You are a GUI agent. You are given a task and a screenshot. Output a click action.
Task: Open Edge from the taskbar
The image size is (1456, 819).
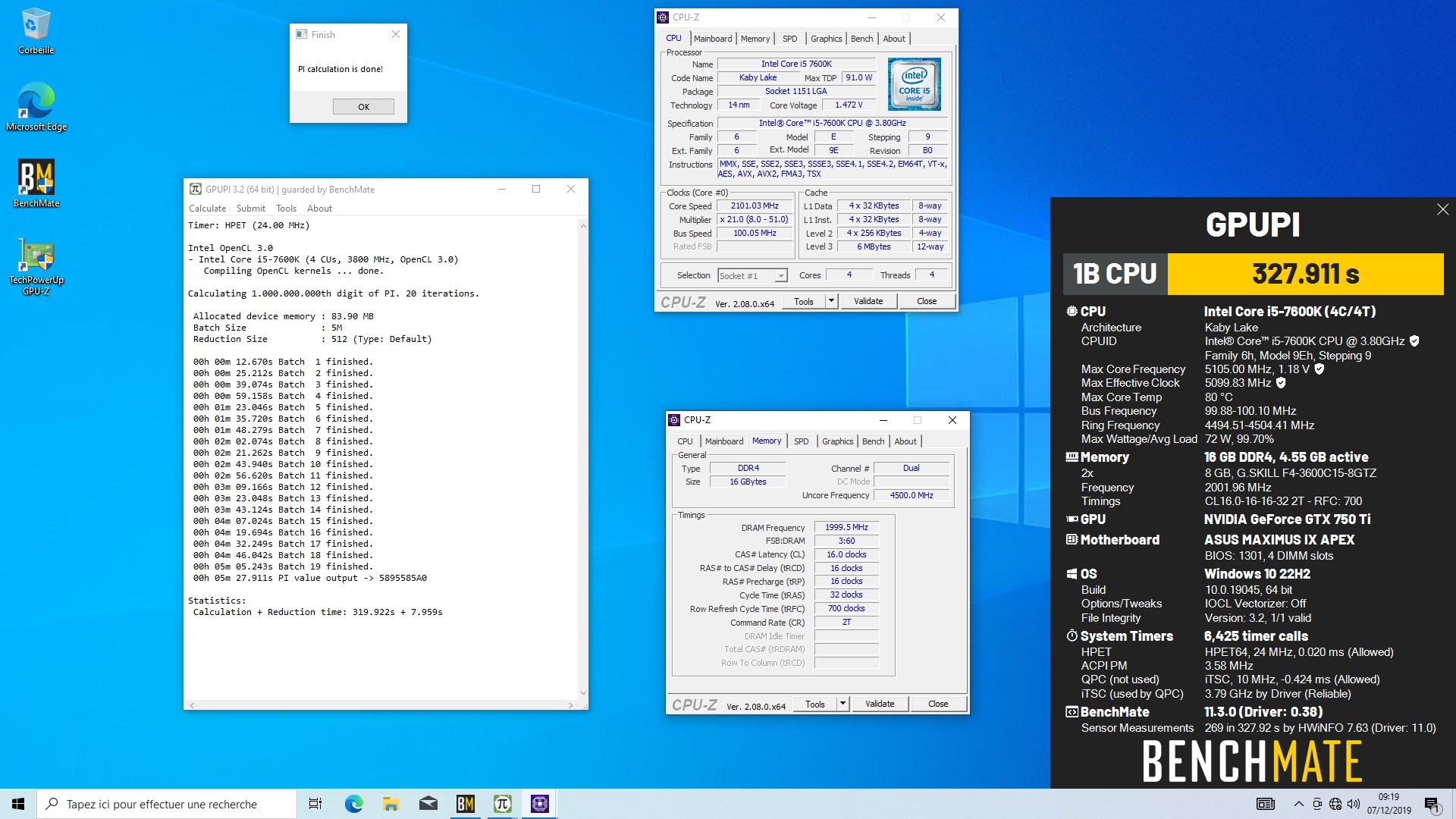point(353,804)
